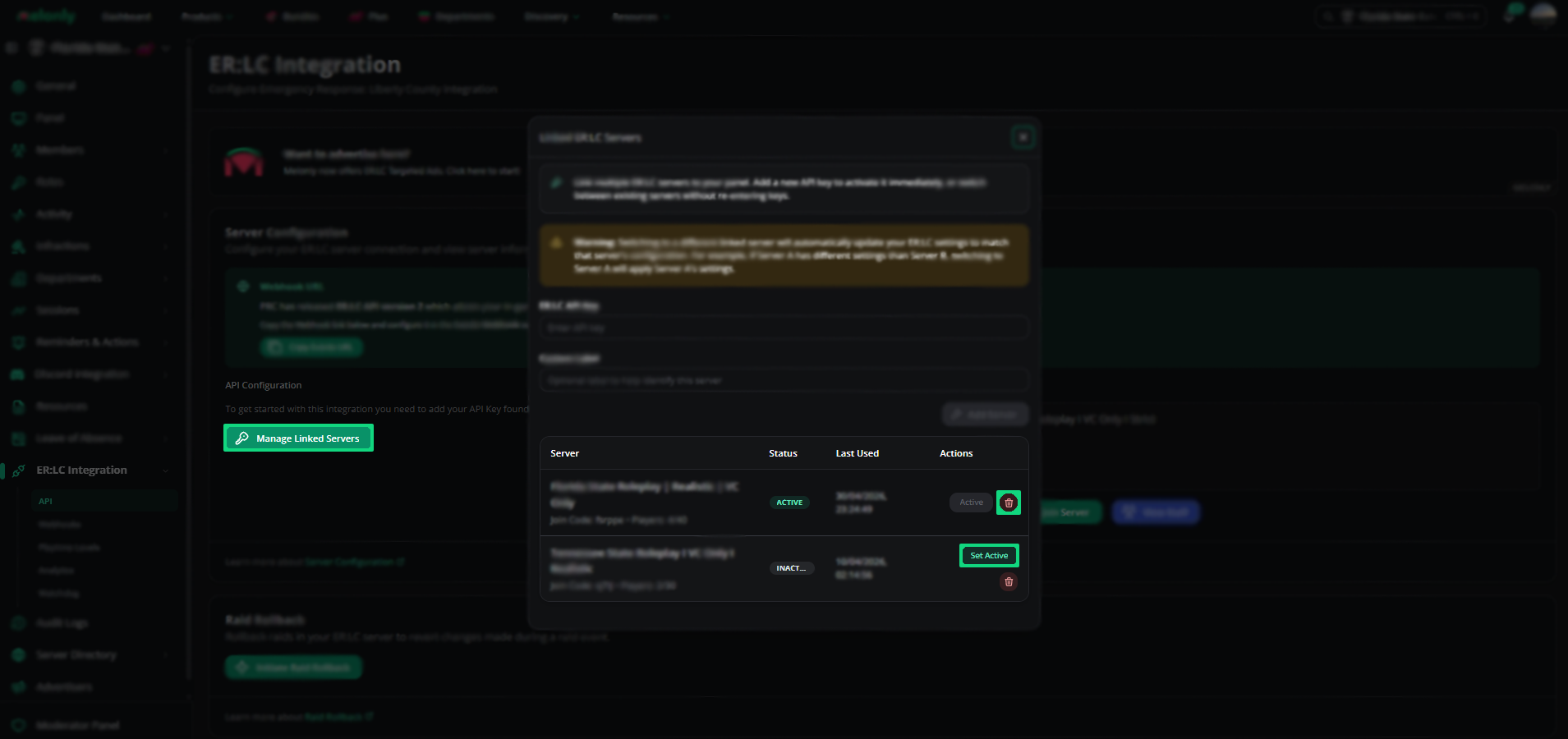This screenshot has height=739, width=1568.
Task: Open Dashboard in the top navigation
Action: coord(126,16)
